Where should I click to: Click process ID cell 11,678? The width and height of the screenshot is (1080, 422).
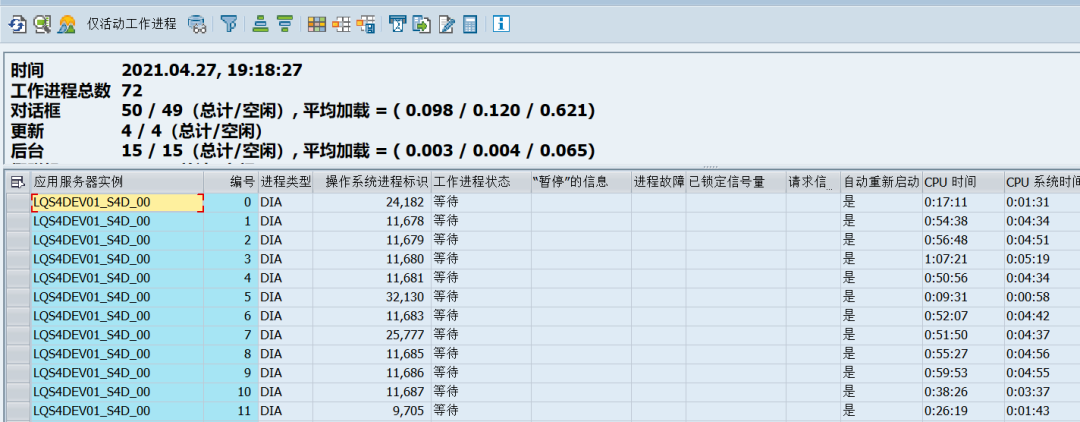coord(372,221)
